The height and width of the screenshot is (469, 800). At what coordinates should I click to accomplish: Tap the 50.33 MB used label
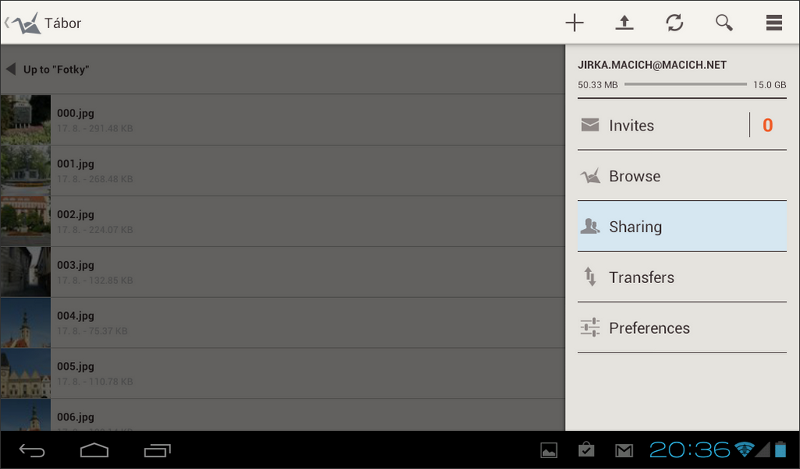tap(597, 85)
